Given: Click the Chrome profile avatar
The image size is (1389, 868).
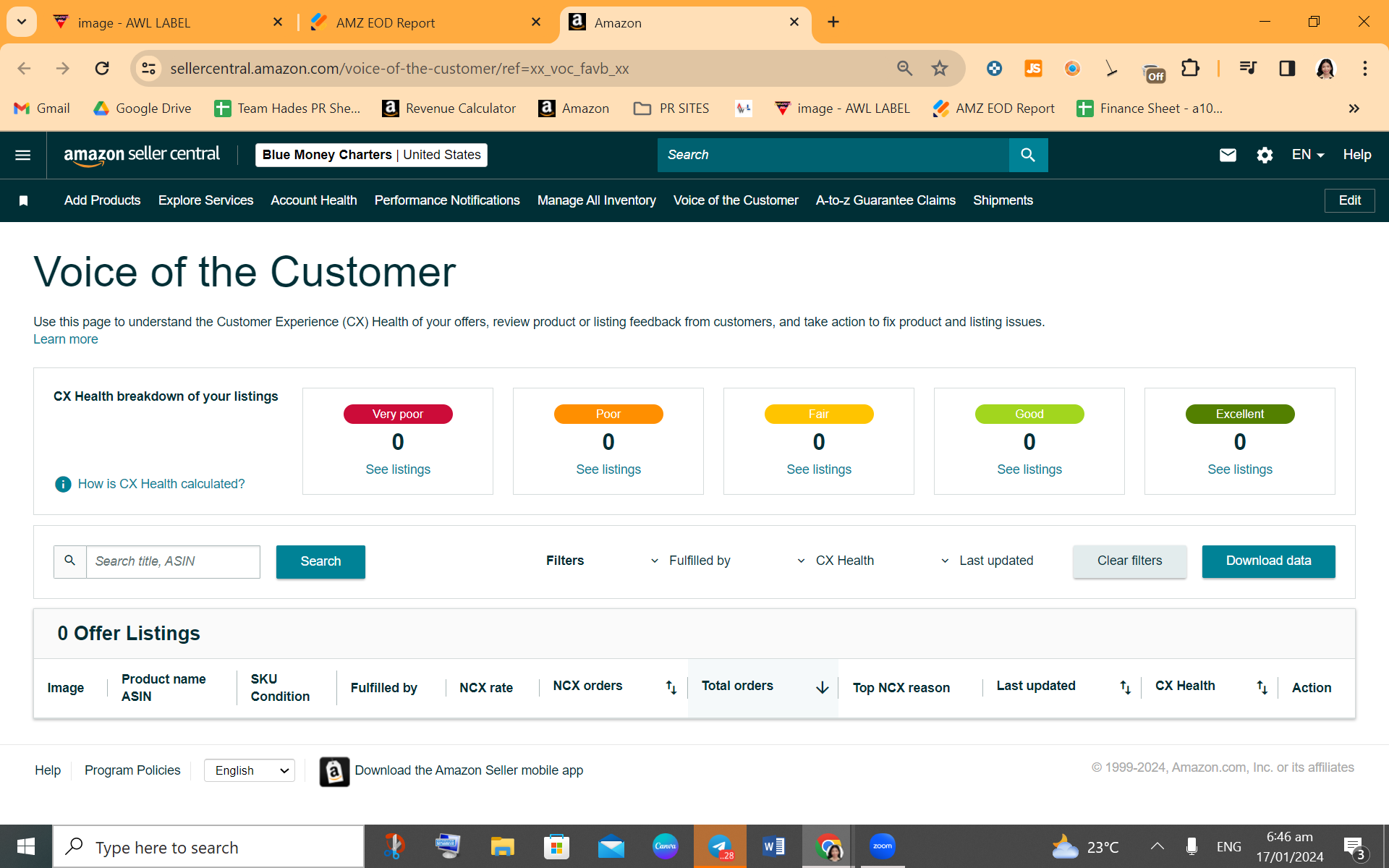Looking at the screenshot, I should [1325, 68].
